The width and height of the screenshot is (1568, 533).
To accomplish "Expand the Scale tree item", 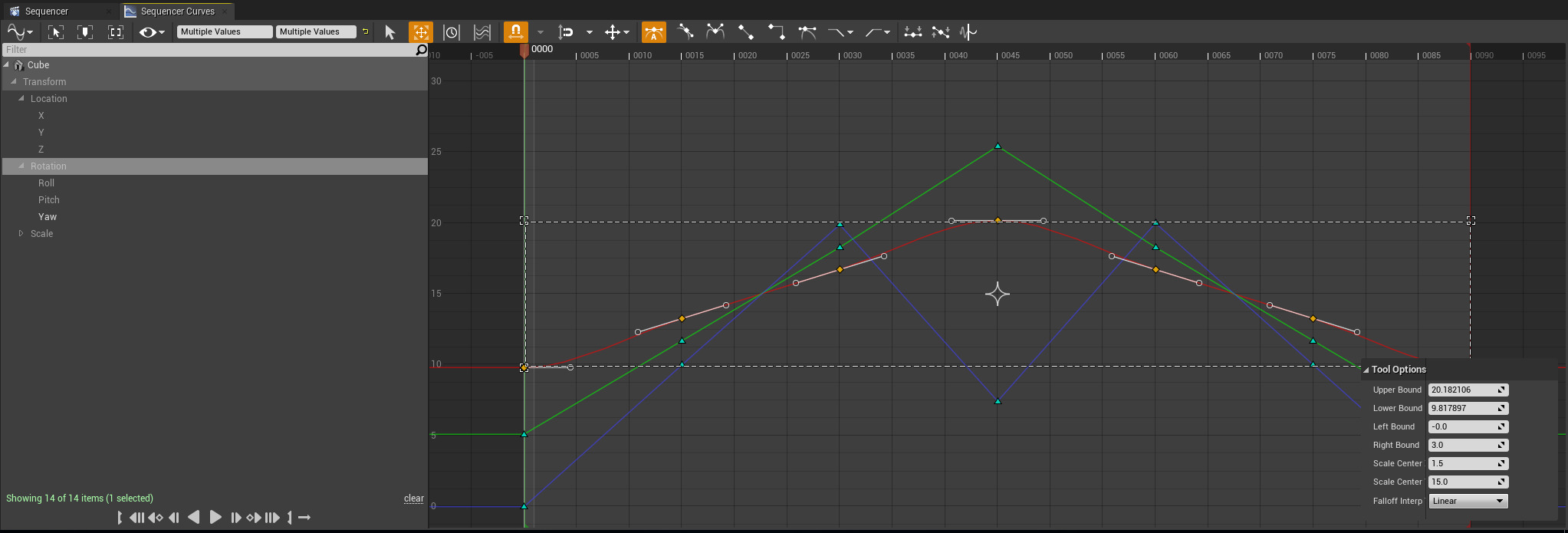I will point(21,233).
